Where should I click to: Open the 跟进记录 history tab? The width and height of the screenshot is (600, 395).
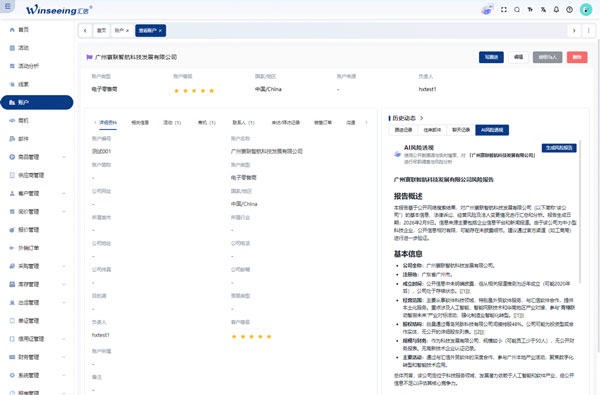[403, 130]
